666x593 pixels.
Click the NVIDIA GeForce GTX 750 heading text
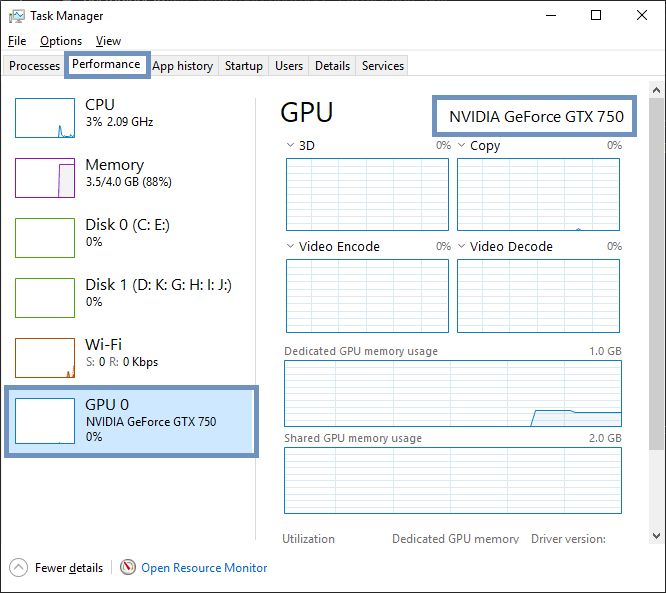click(x=536, y=116)
